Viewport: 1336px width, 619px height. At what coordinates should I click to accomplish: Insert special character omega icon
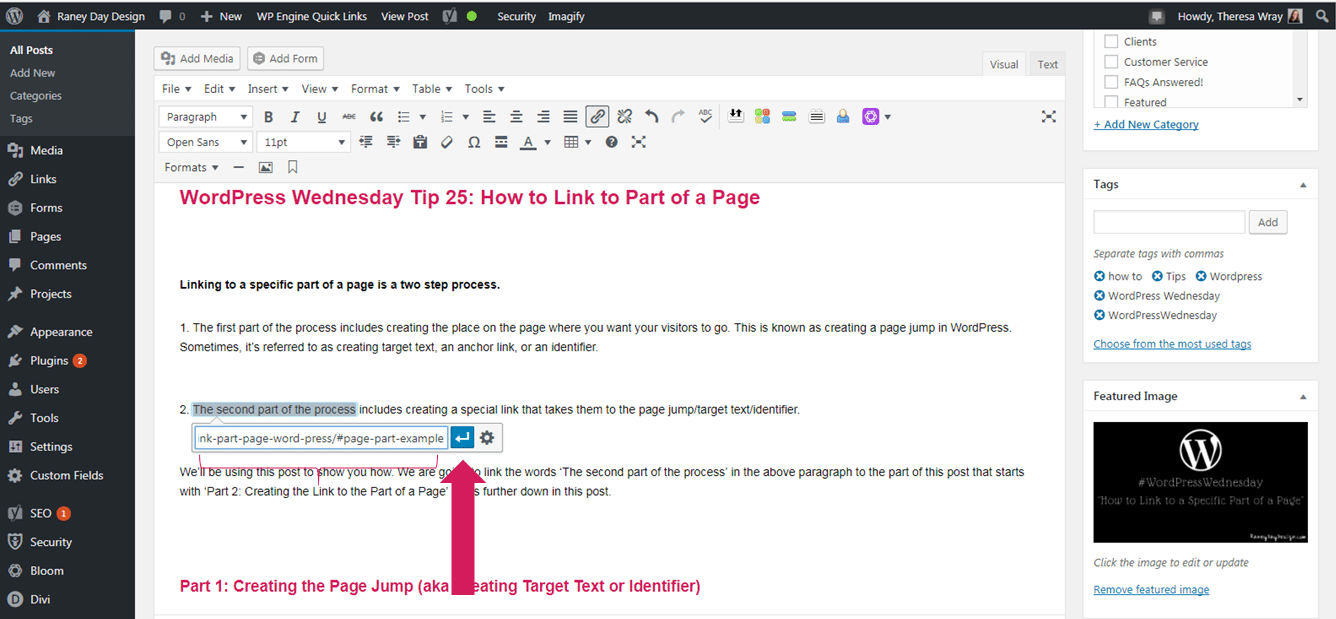coord(474,142)
